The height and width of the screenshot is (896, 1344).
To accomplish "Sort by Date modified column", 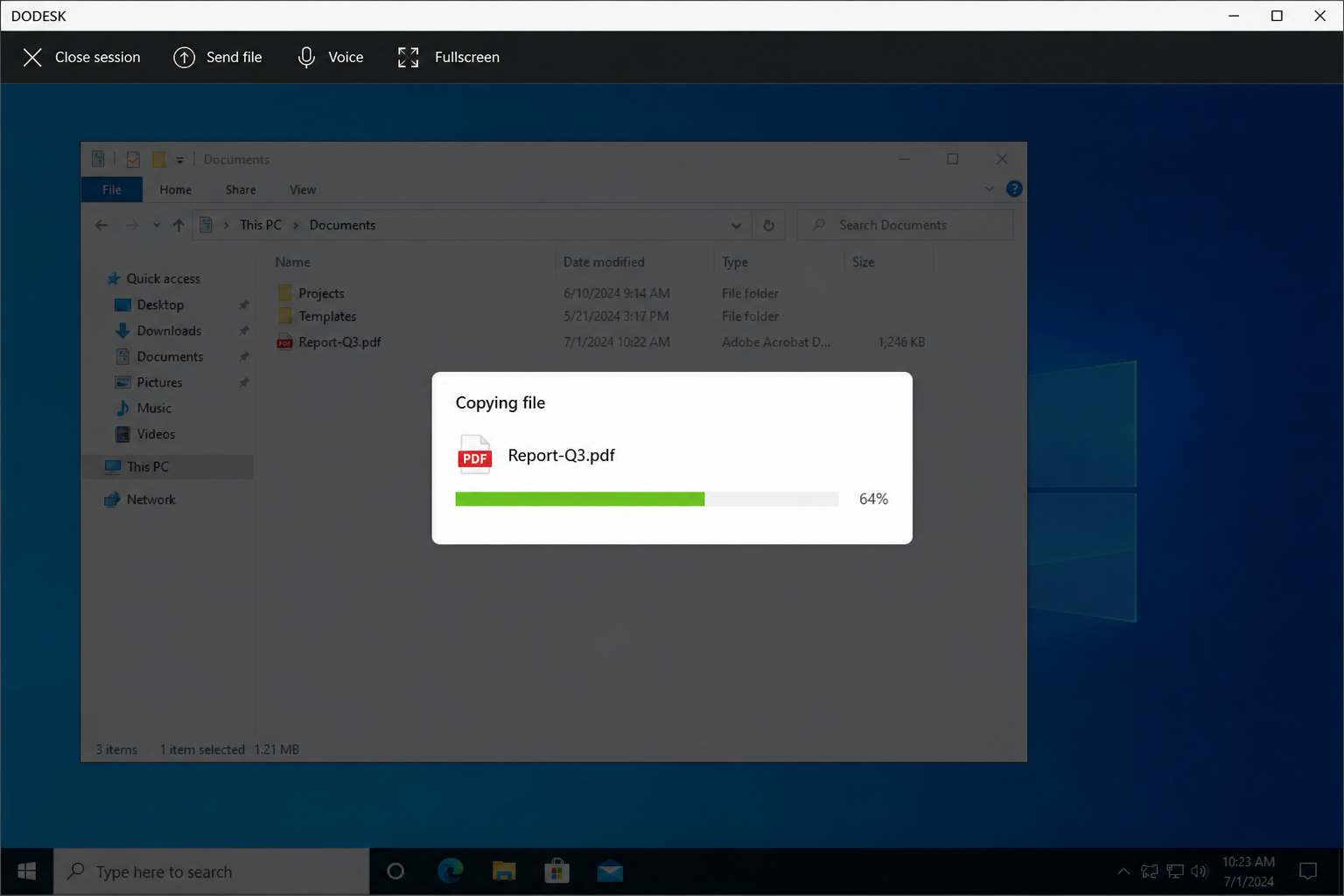I will (604, 262).
